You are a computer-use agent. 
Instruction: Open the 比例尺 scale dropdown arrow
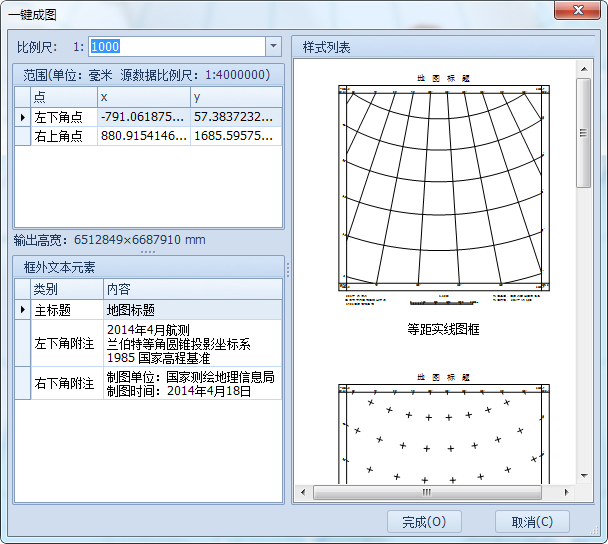[x=273, y=46]
